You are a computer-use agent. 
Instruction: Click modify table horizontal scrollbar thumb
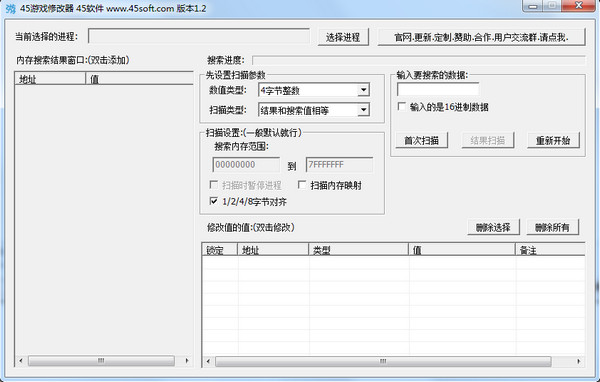pyautogui.click(x=383, y=361)
